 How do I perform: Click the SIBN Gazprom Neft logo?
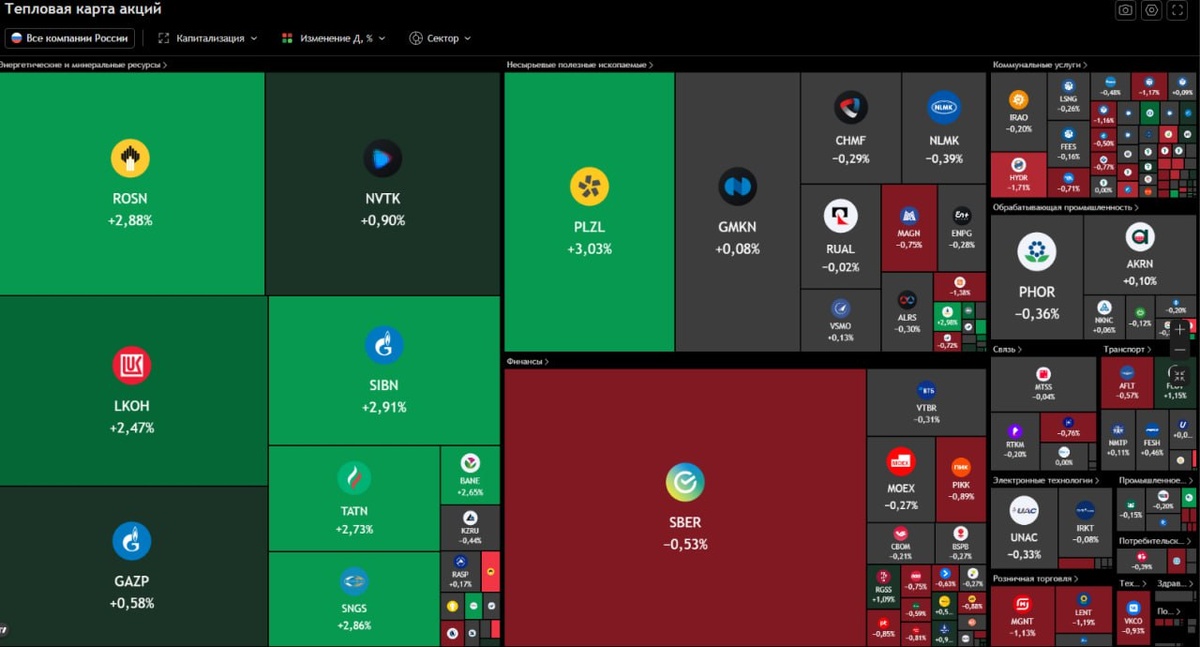click(384, 345)
